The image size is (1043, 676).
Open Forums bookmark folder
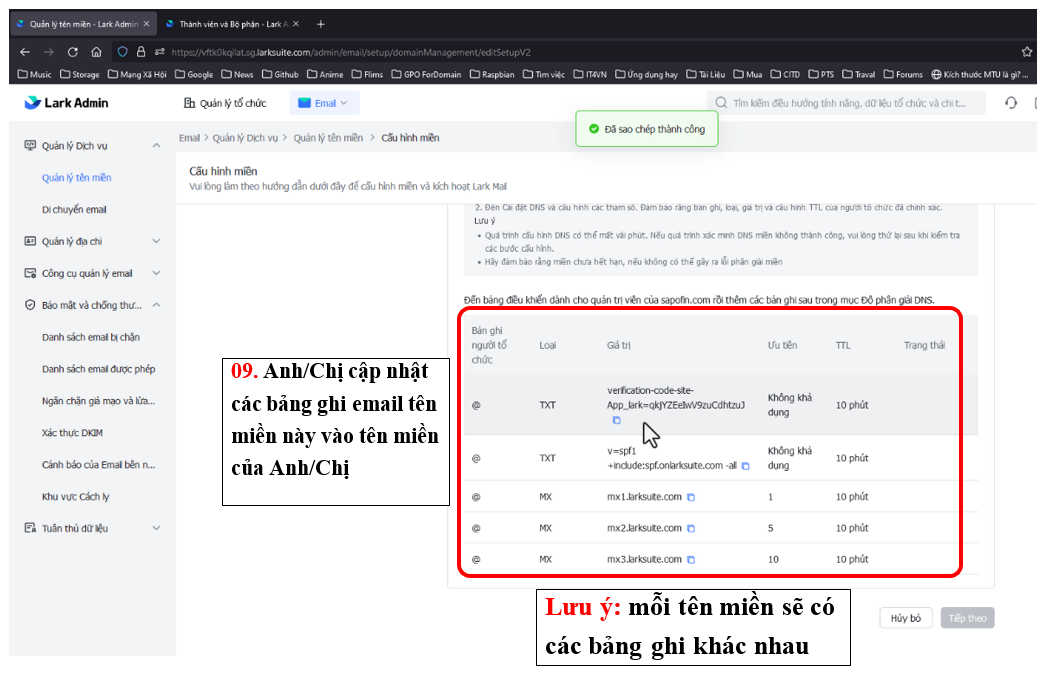[x=903, y=75]
